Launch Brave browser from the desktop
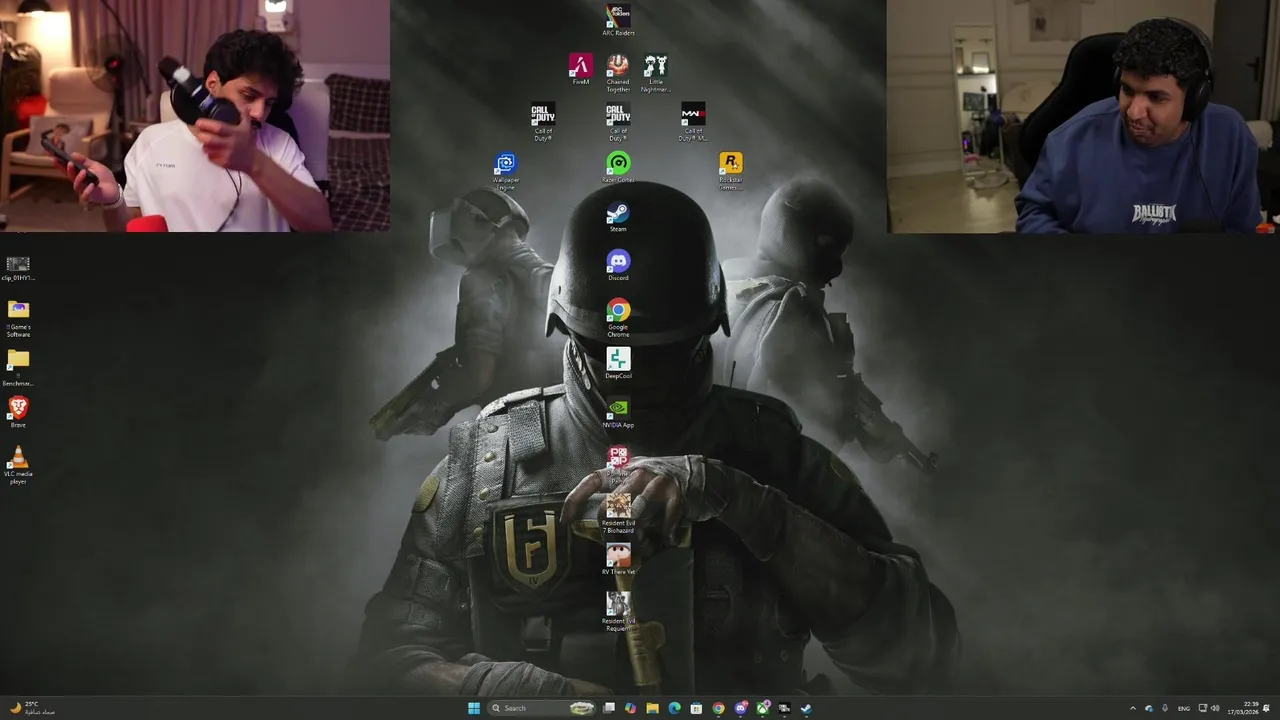Screen dimensions: 1280x720 pos(18,412)
